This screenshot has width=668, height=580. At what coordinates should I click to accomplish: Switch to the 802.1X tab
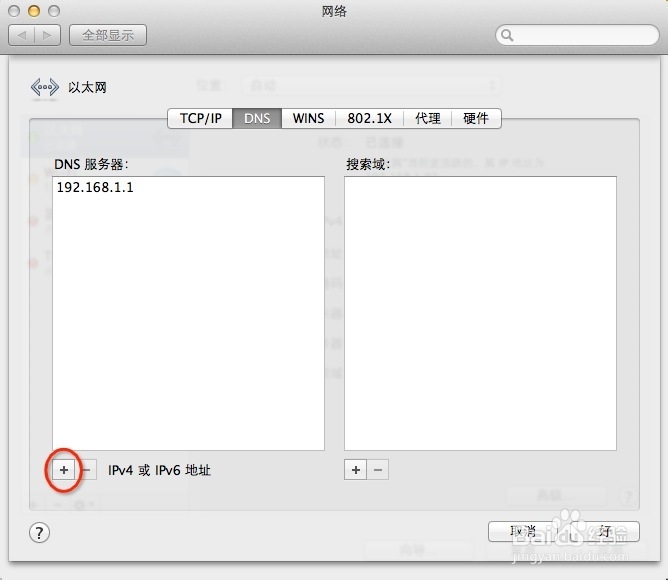pyautogui.click(x=369, y=118)
